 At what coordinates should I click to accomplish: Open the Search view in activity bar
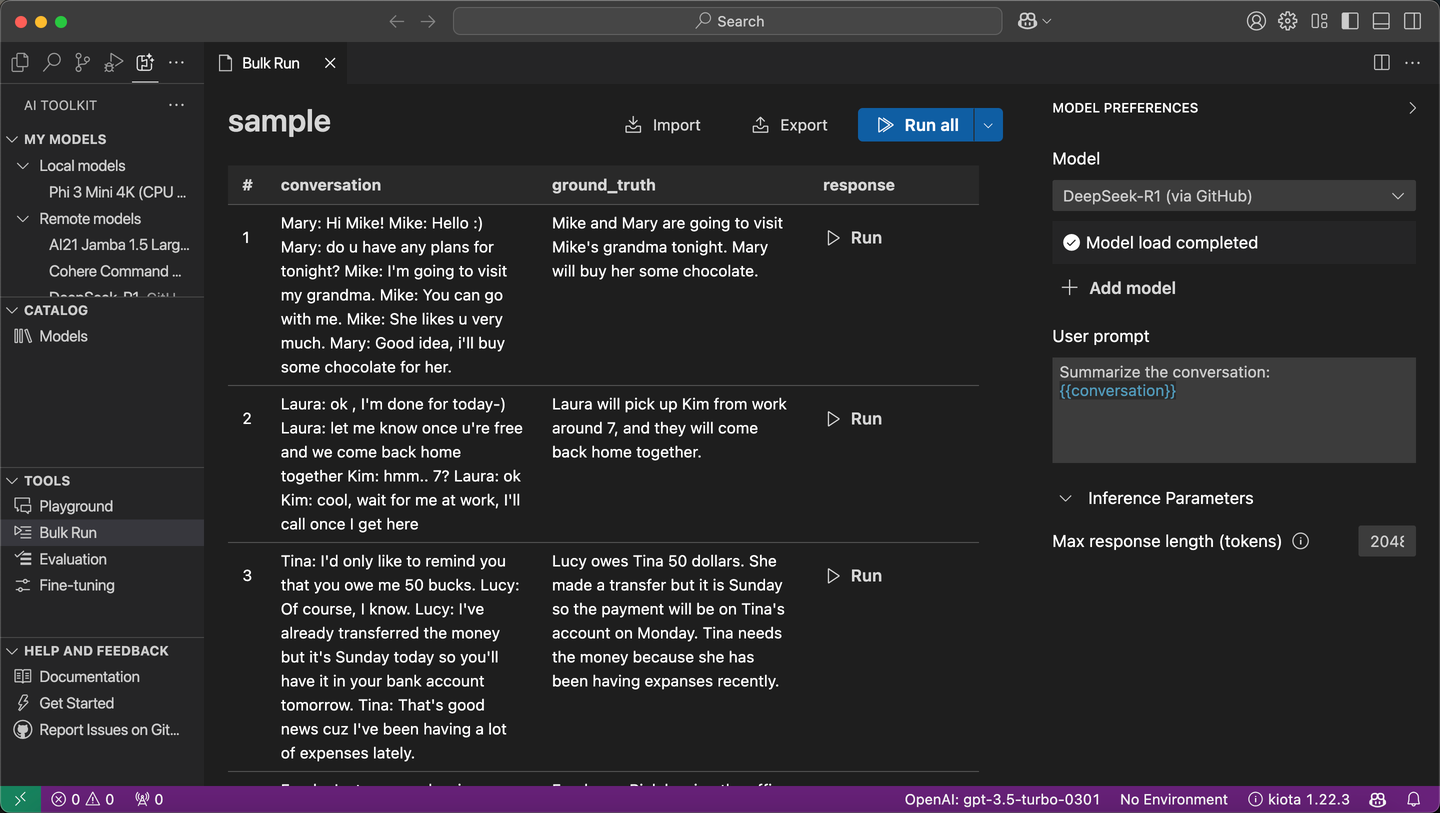point(52,63)
